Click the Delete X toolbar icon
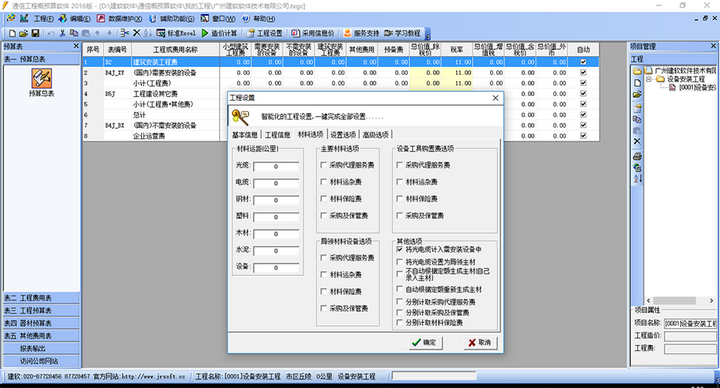 [136, 33]
